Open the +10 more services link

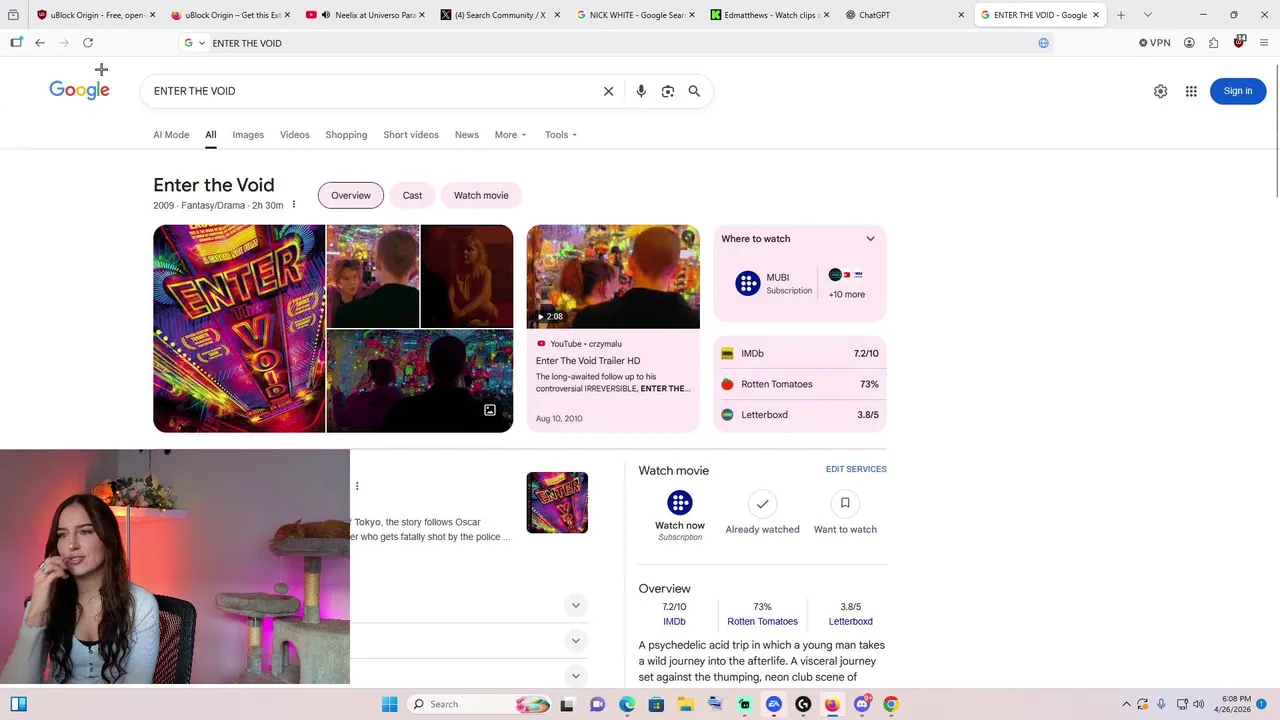847,294
